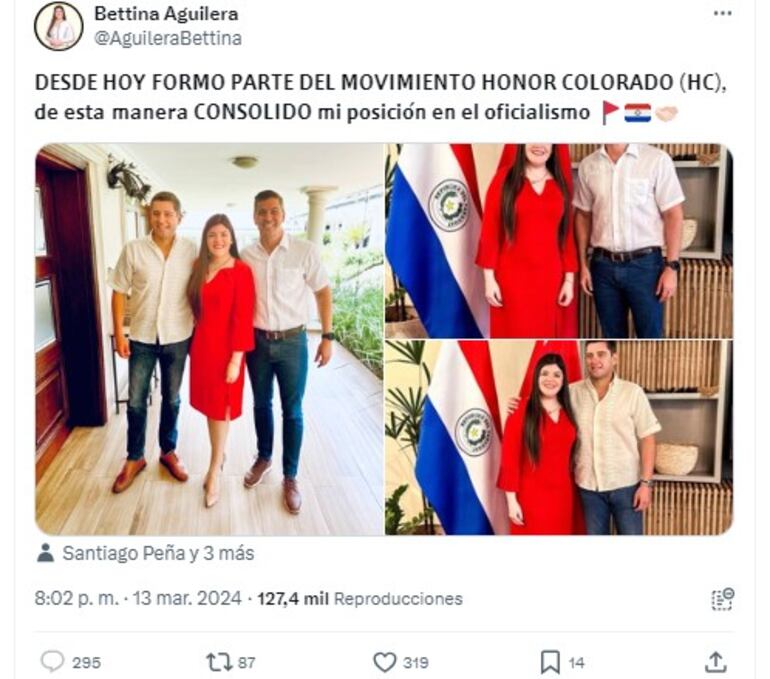This screenshot has height=679, width=770.
Task: Click the 127,4 mil Reproducciones view count
Action: click(360, 598)
